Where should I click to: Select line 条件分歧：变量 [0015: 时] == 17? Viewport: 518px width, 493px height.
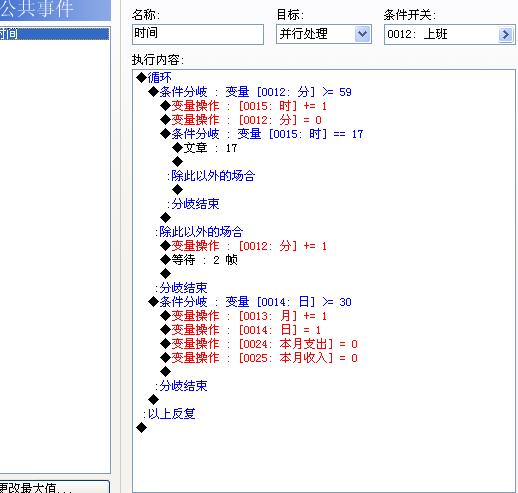pyautogui.click(x=262, y=134)
